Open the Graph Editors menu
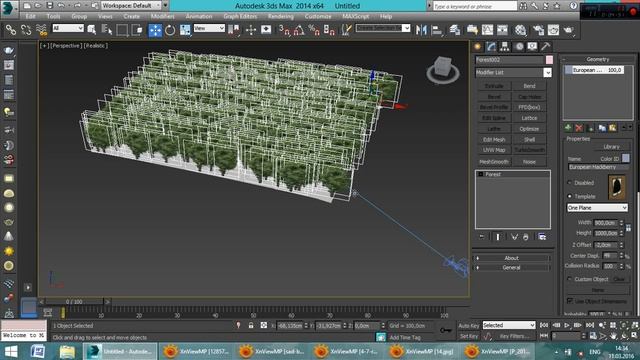This screenshot has height=360, width=640. click(240, 16)
